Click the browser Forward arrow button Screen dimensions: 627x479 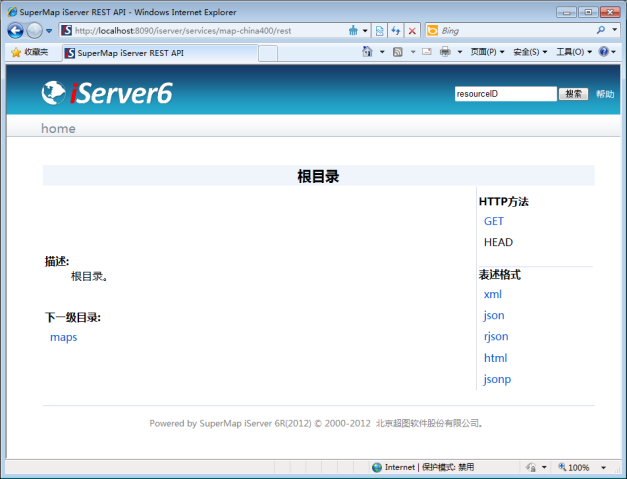click(x=34, y=31)
